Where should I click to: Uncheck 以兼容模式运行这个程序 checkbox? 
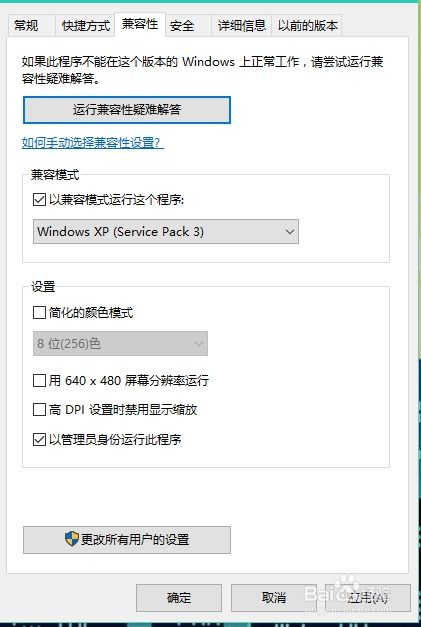point(39,200)
